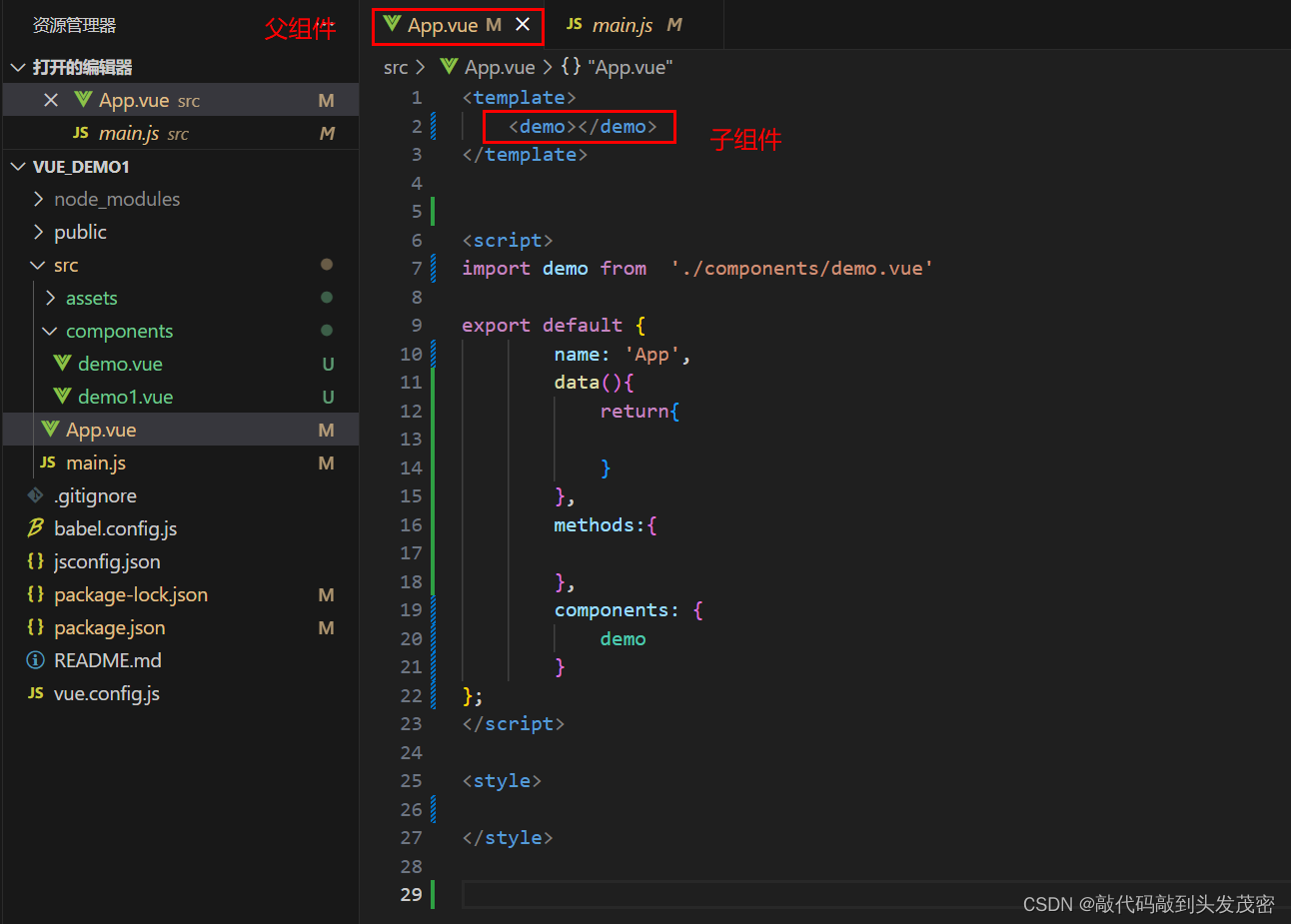
Task: Click JS icon in main.js editor tab
Action: tap(574, 24)
